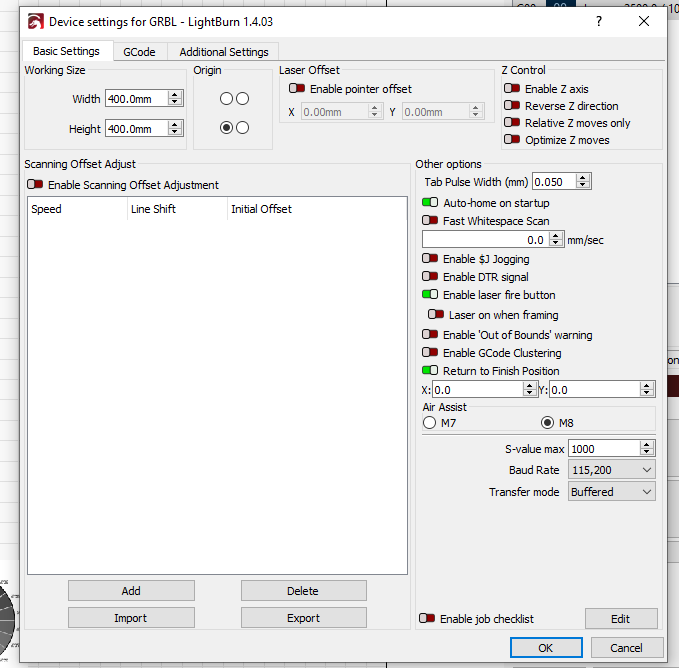Click the whitespace scan speed stepper
Screen dimensions: 679x668
[556, 239]
